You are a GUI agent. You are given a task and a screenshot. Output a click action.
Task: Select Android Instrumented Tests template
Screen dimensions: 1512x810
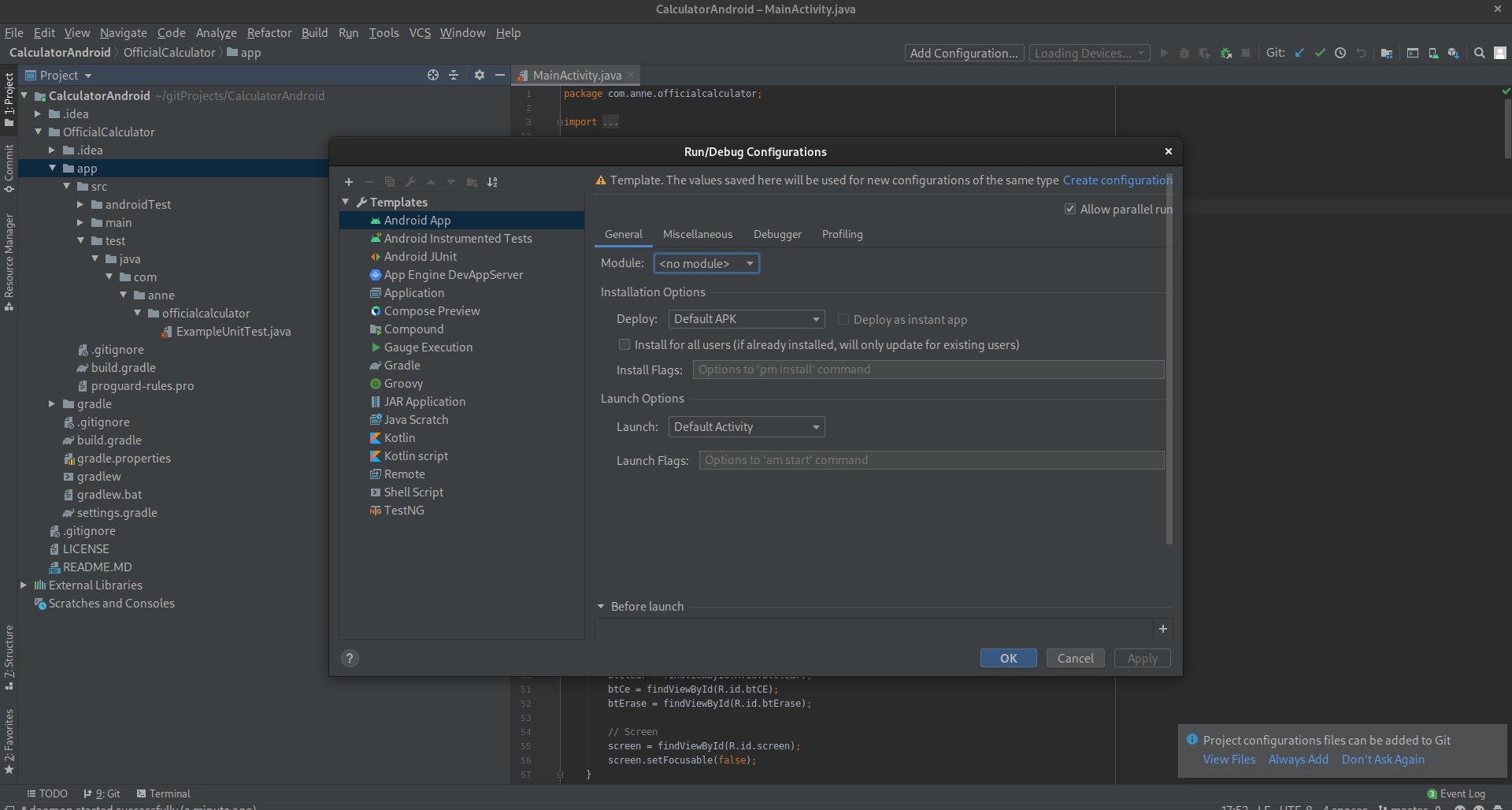pyautogui.click(x=461, y=239)
